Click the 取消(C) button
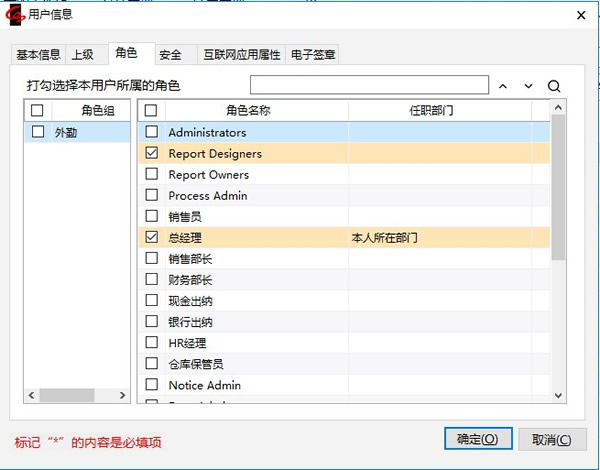This screenshot has width=600, height=470. pyautogui.click(x=551, y=439)
